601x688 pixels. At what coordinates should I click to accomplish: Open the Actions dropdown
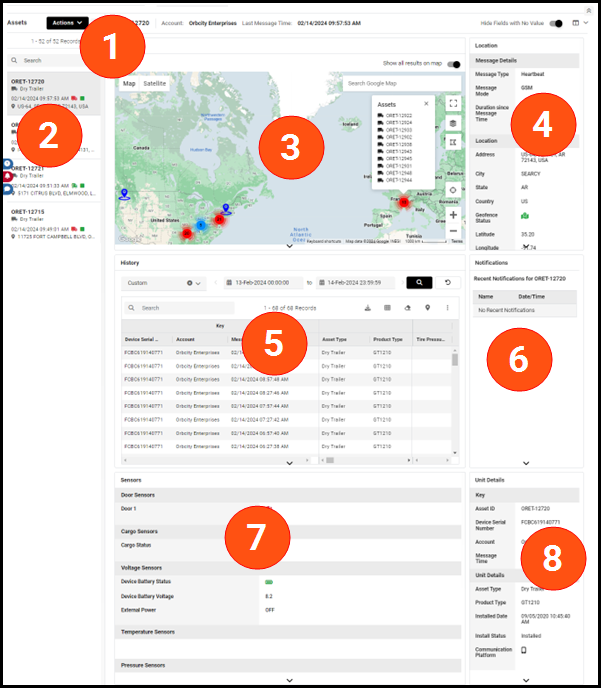pos(68,22)
